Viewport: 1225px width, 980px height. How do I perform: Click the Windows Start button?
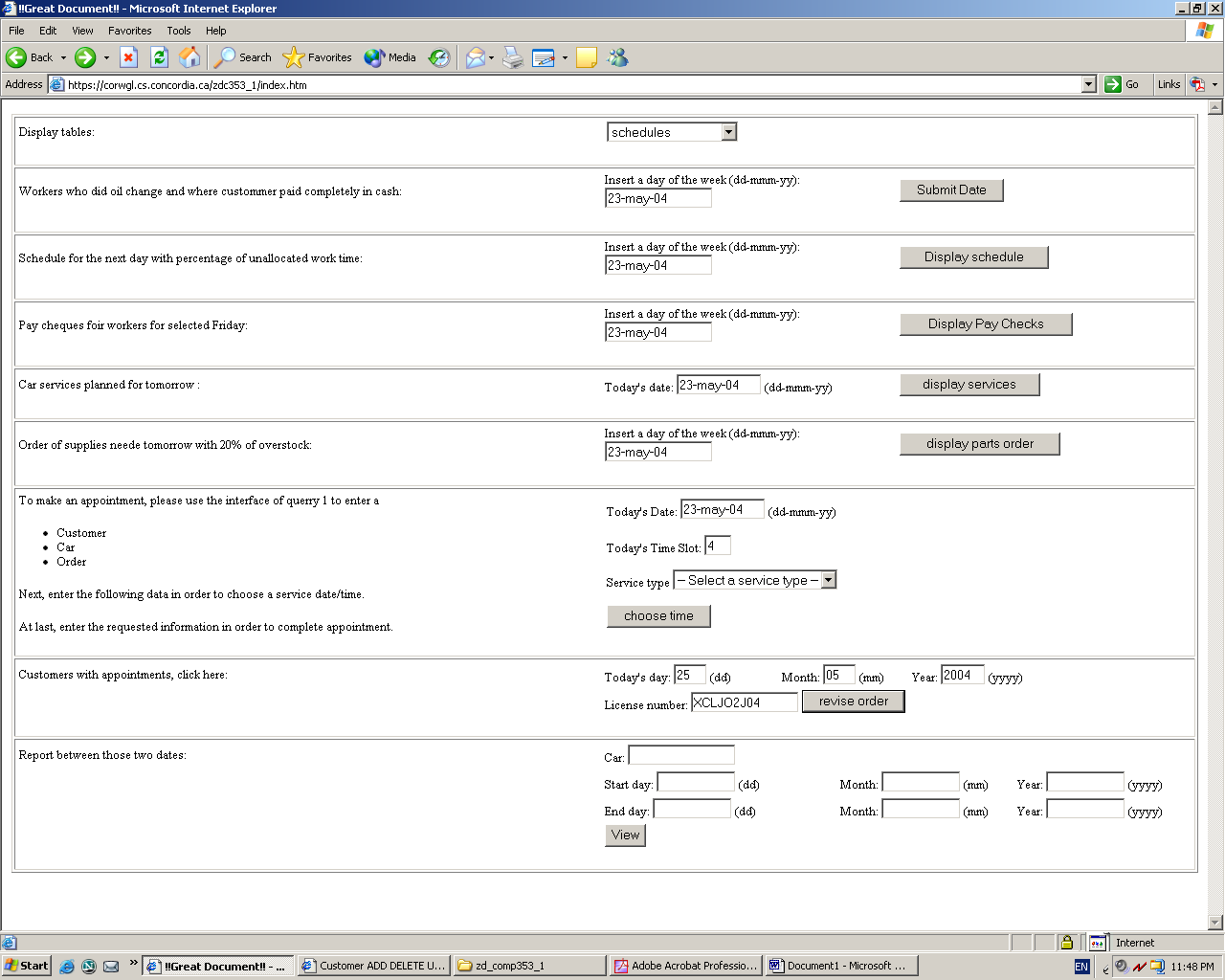[x=26, y=966]
